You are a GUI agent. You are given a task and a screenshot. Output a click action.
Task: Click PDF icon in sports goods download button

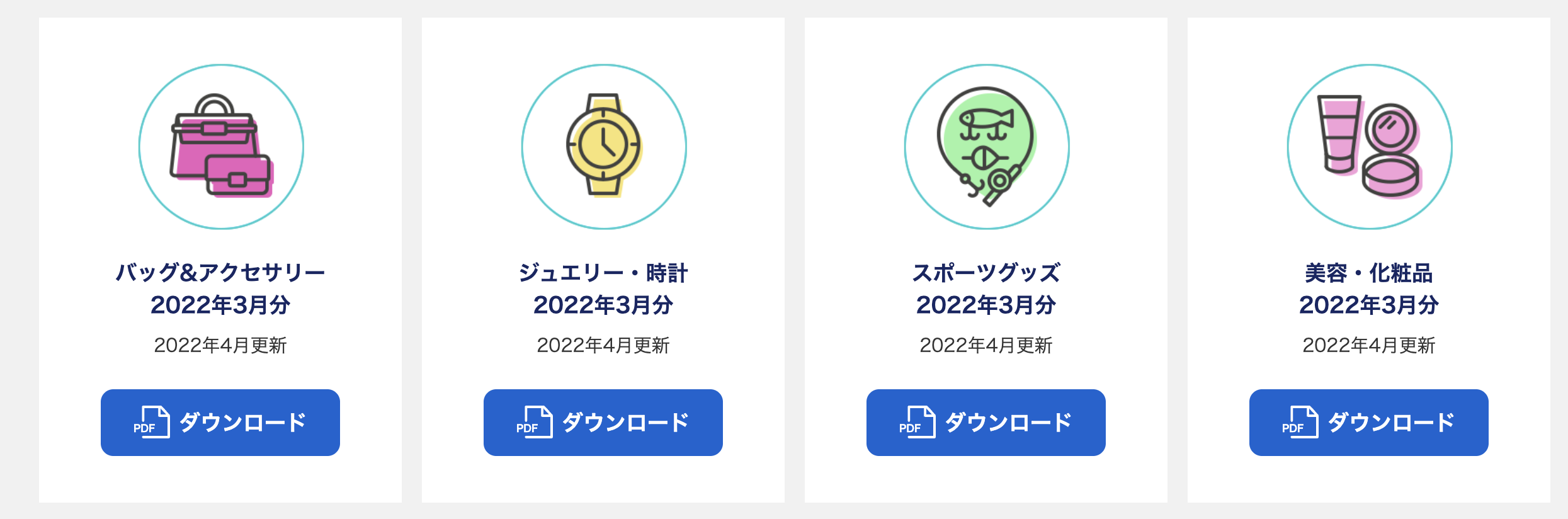coord(917,422)
